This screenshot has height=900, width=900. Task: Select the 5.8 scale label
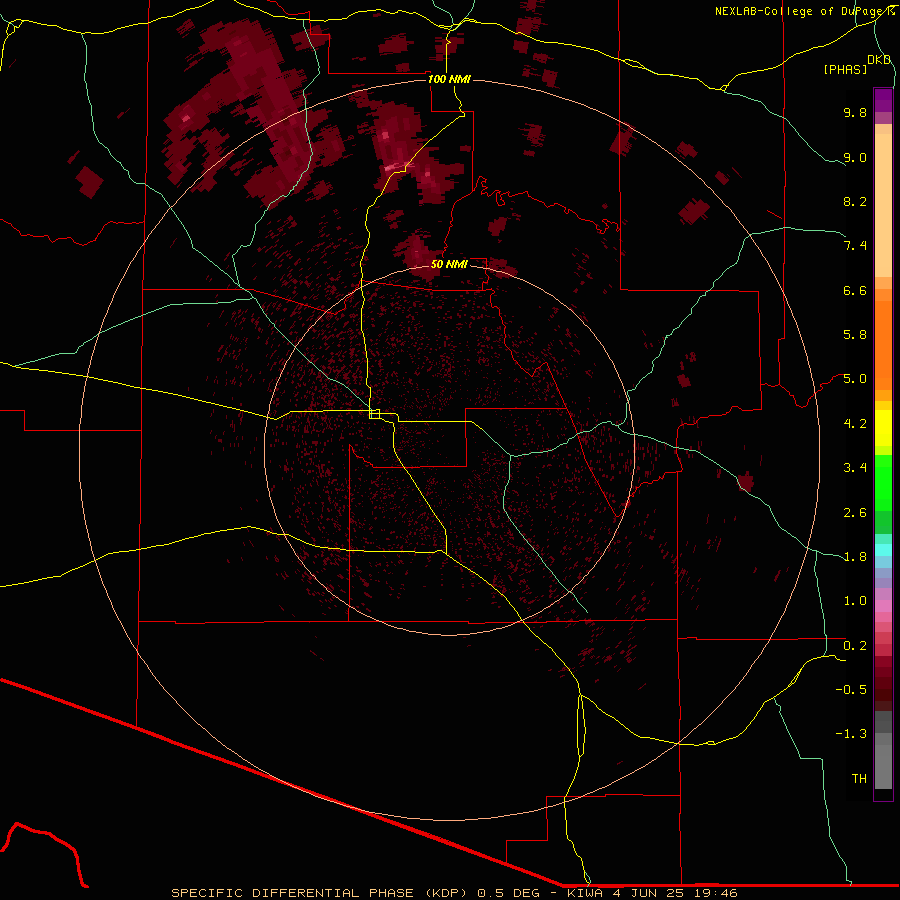coord(855,335)
